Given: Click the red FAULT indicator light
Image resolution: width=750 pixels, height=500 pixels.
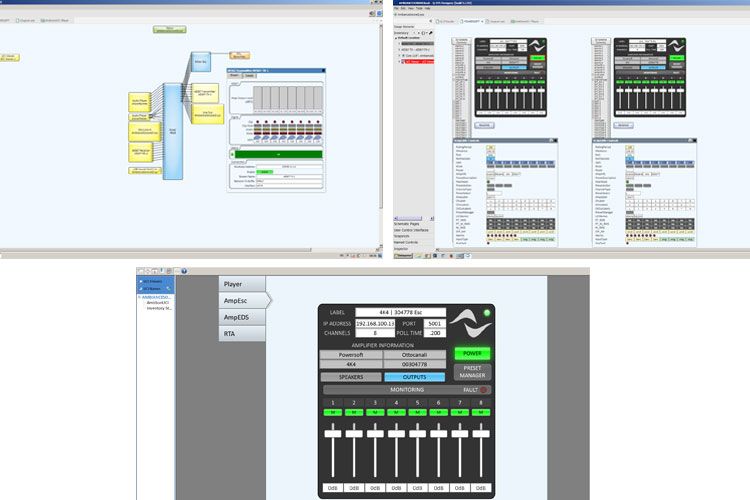Looking at the screenshot, I should click(x=484, y=390).
